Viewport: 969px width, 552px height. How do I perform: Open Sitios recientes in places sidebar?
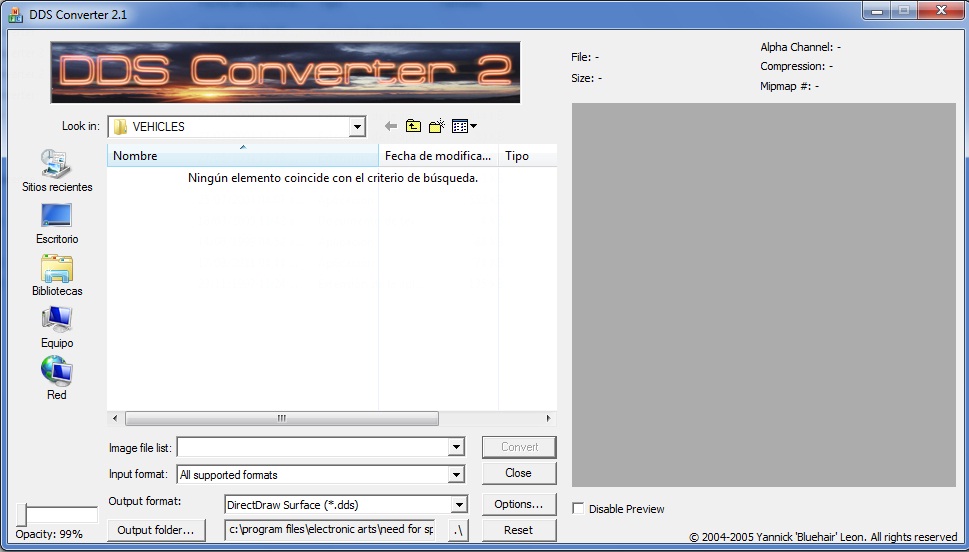tap(57, 171)
